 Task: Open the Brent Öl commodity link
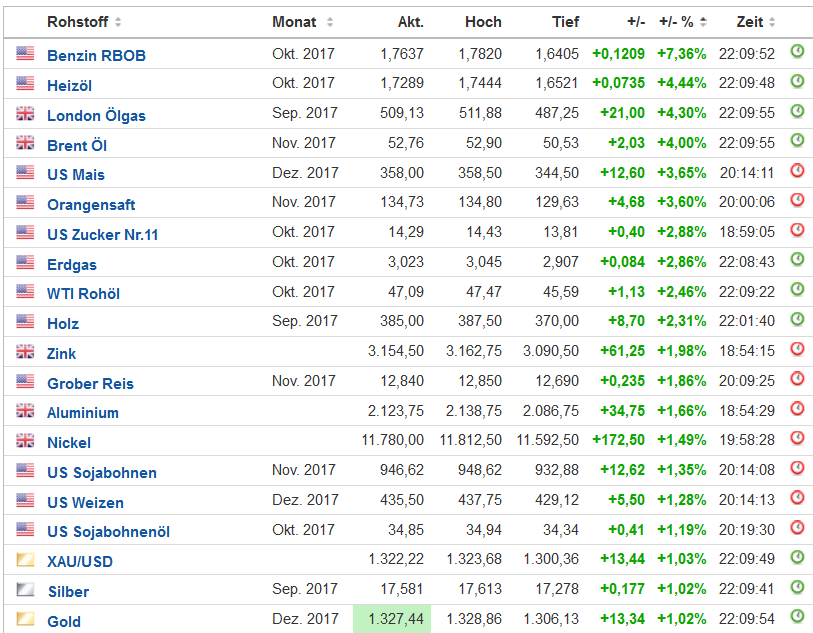click(77, 145)
